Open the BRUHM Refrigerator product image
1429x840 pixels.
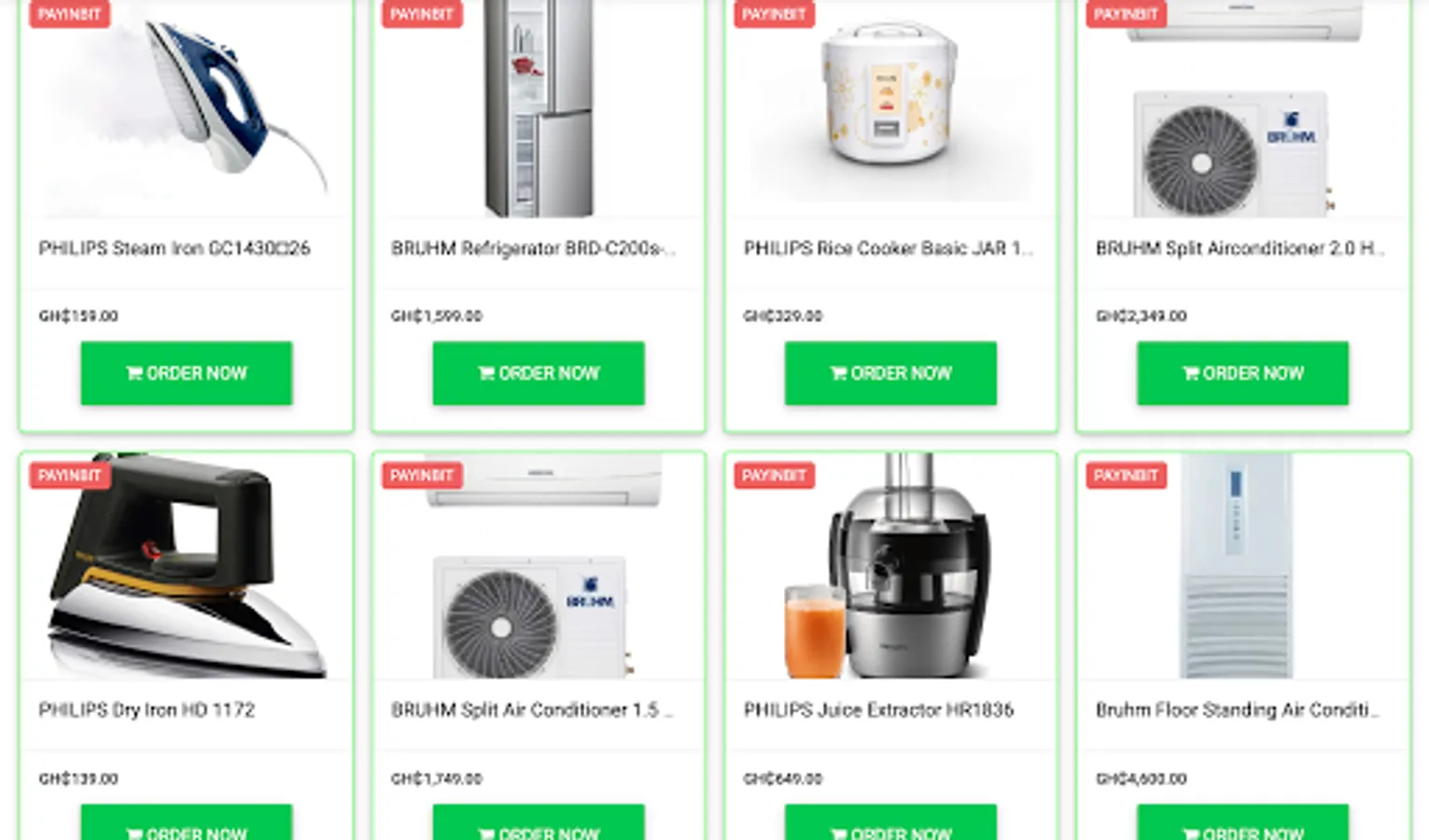(539, 108)
